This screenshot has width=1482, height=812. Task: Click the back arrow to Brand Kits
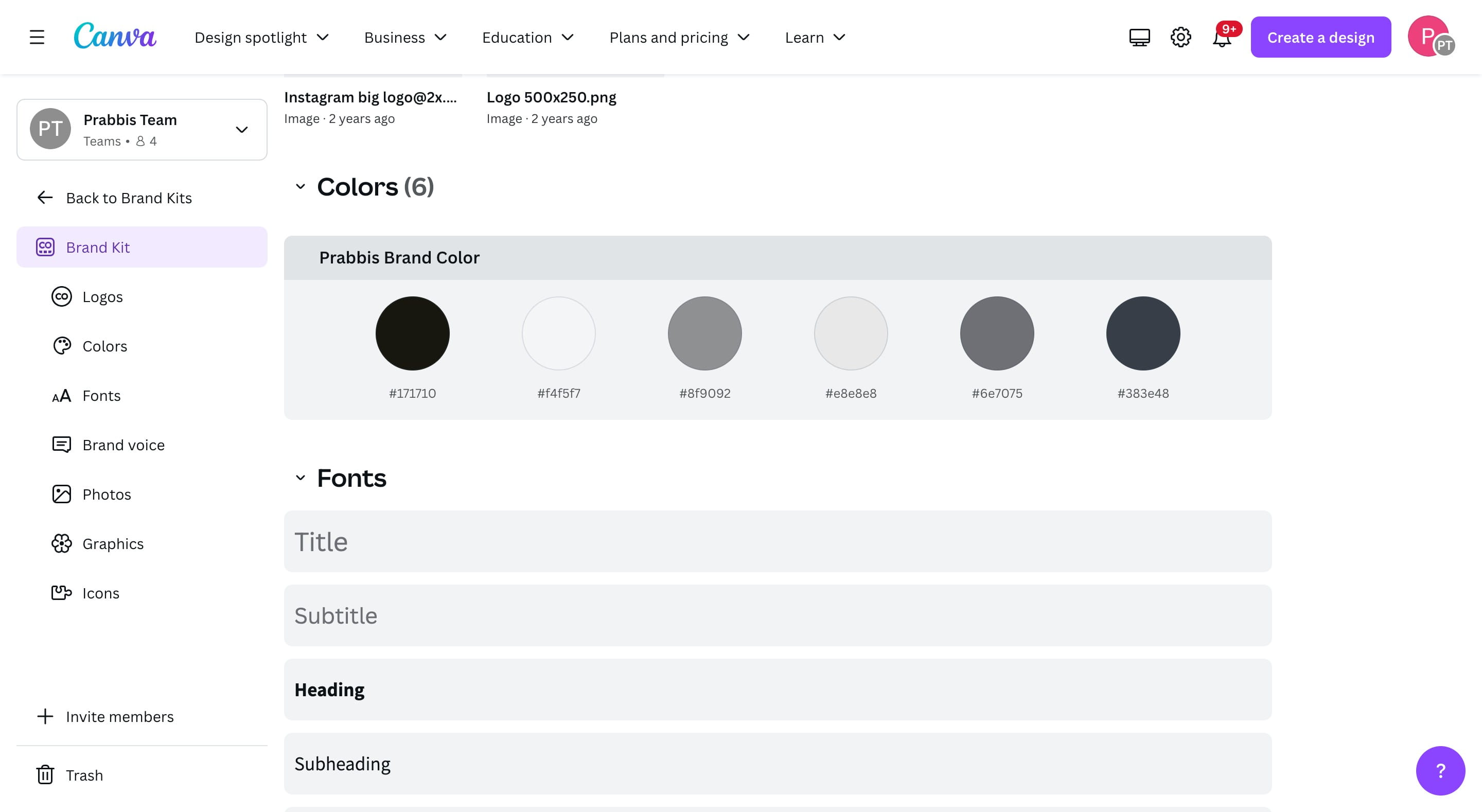[45, 198]
